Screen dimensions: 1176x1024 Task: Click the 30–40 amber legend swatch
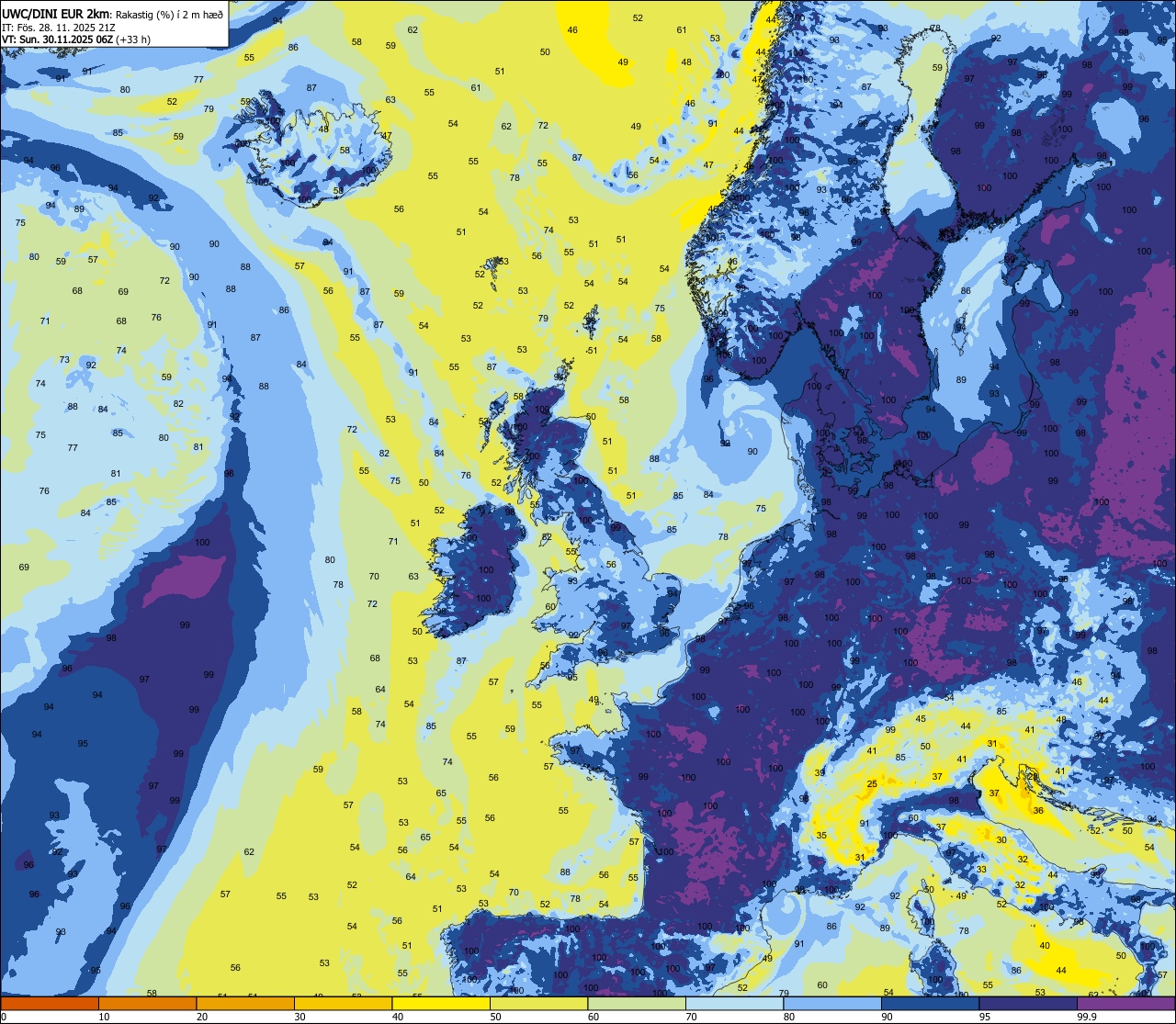343,1003
